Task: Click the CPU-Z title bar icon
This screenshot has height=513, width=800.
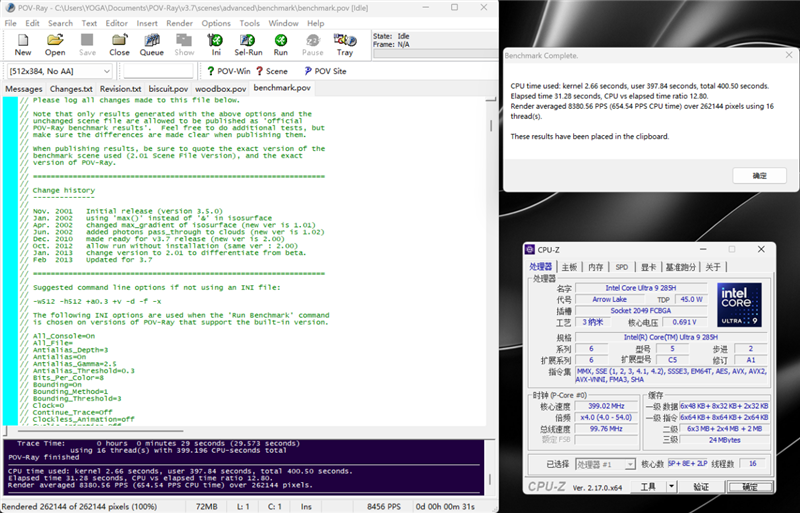Action: click(531, 250)
